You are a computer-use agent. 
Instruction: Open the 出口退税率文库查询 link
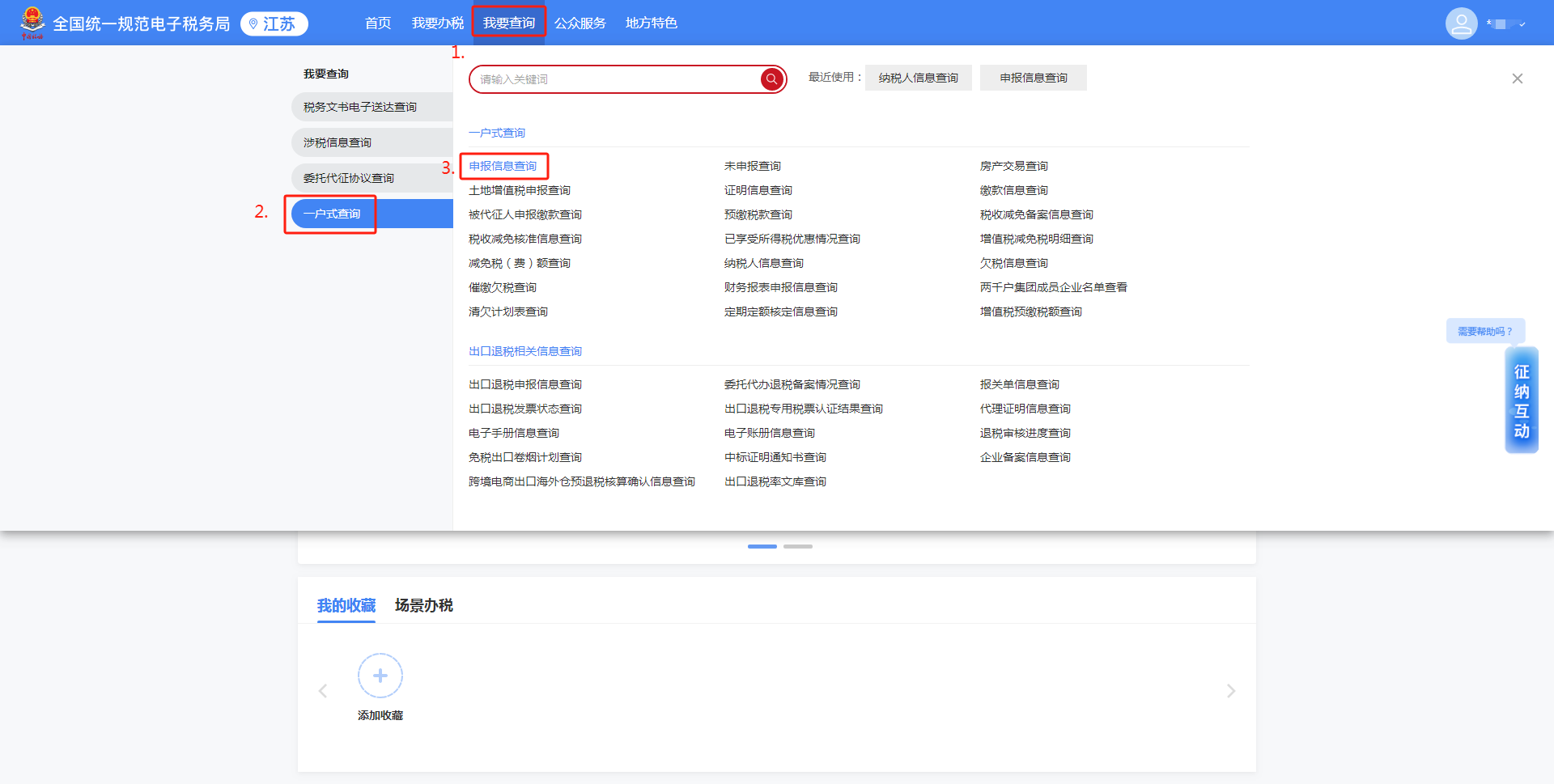click(775, 481)
